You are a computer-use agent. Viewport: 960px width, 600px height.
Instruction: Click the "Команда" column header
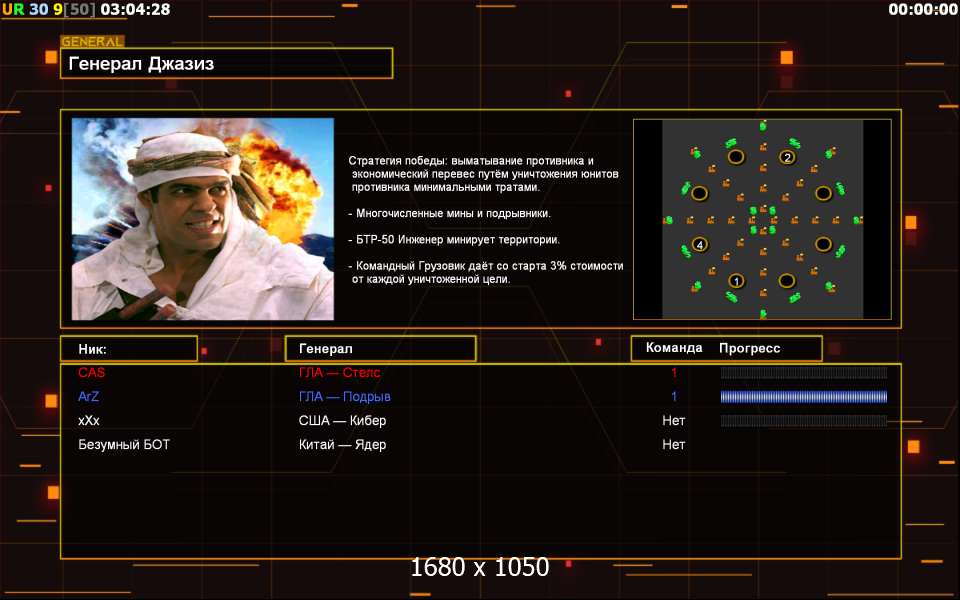pyautogui.click(x=673, y=348)
